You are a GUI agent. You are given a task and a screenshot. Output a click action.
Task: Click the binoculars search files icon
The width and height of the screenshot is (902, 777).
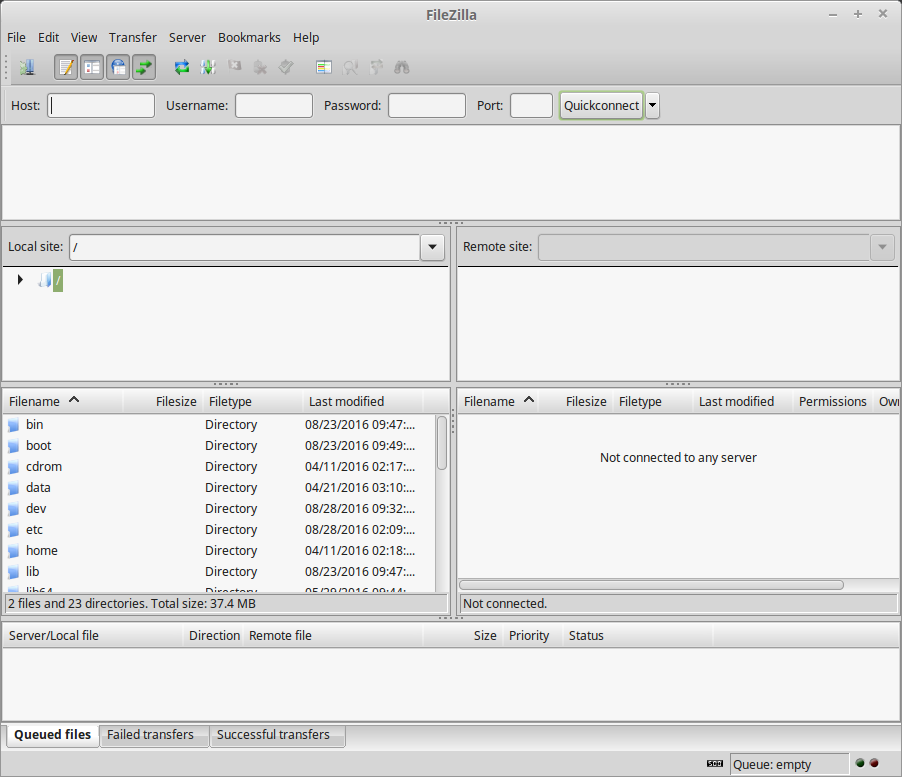(402, 68)
